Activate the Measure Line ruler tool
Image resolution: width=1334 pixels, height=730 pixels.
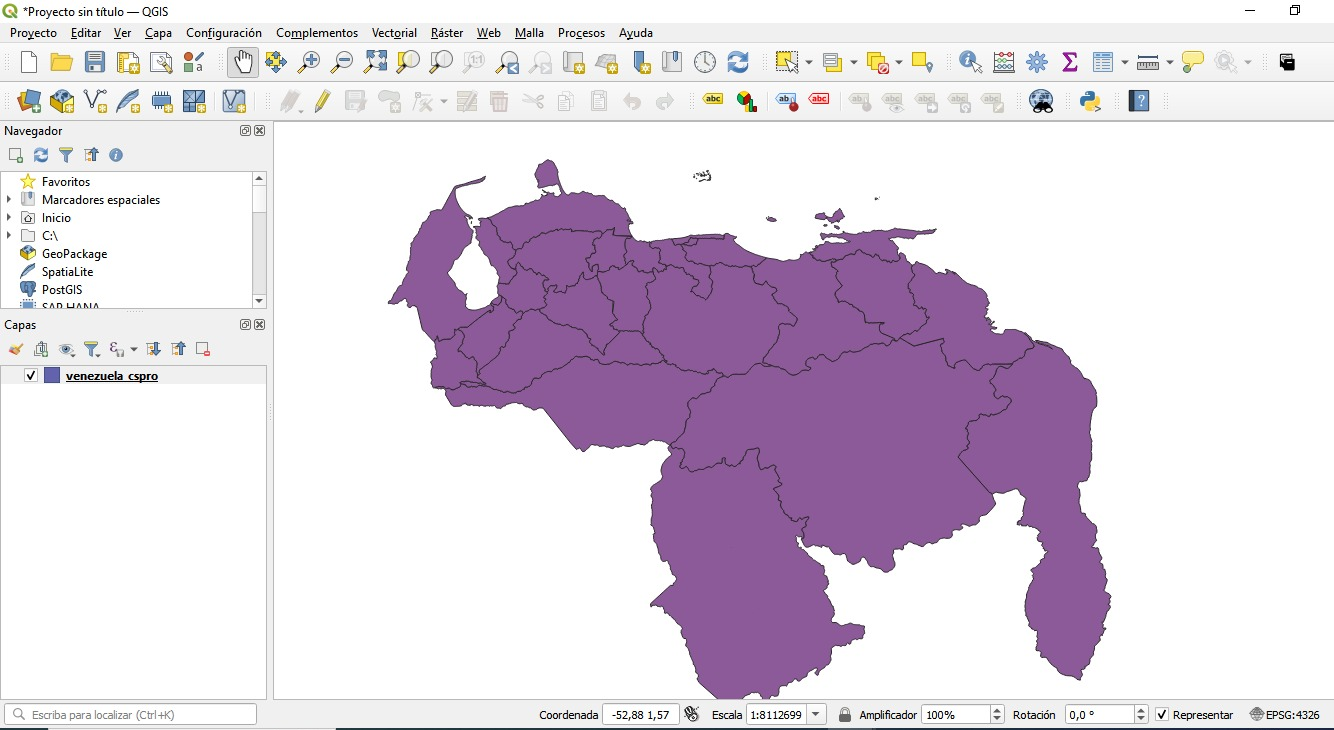(1148, 62)
